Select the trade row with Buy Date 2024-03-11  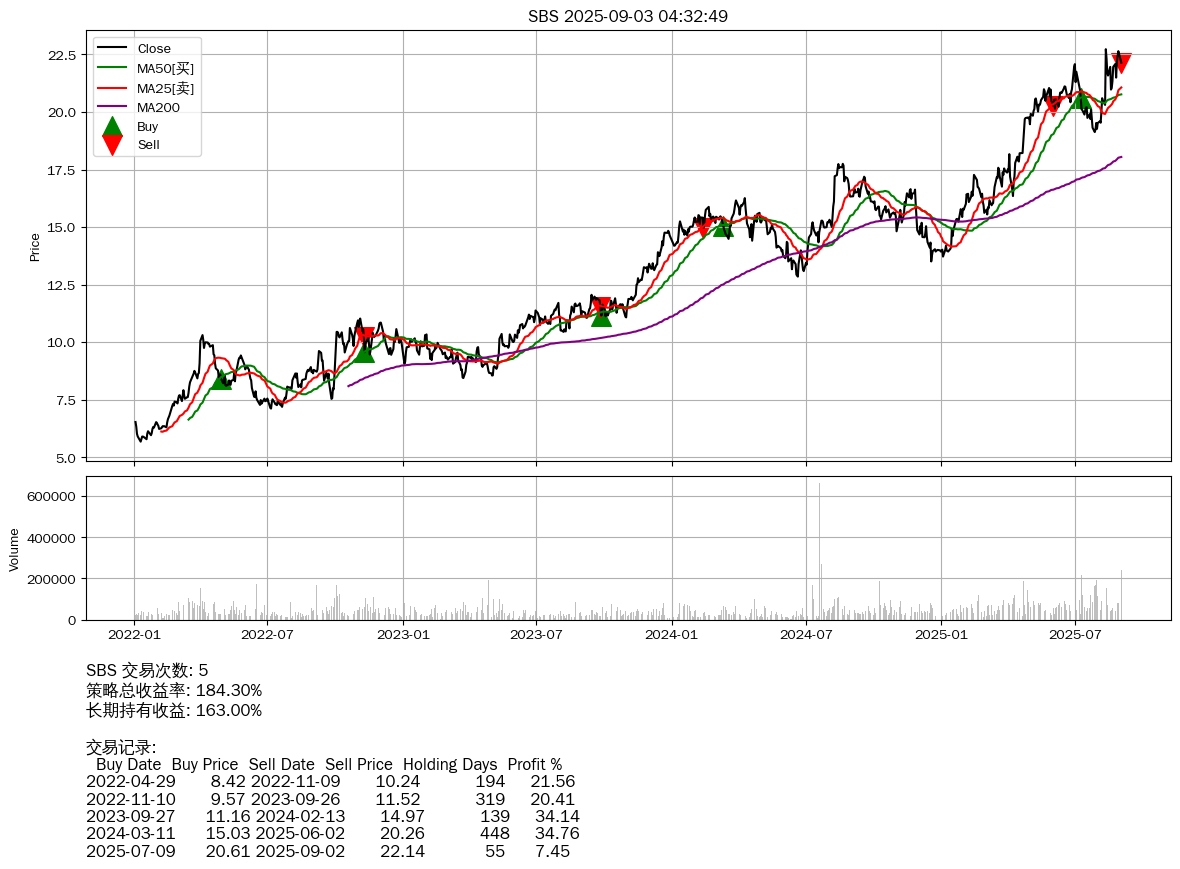click(332, 833)
